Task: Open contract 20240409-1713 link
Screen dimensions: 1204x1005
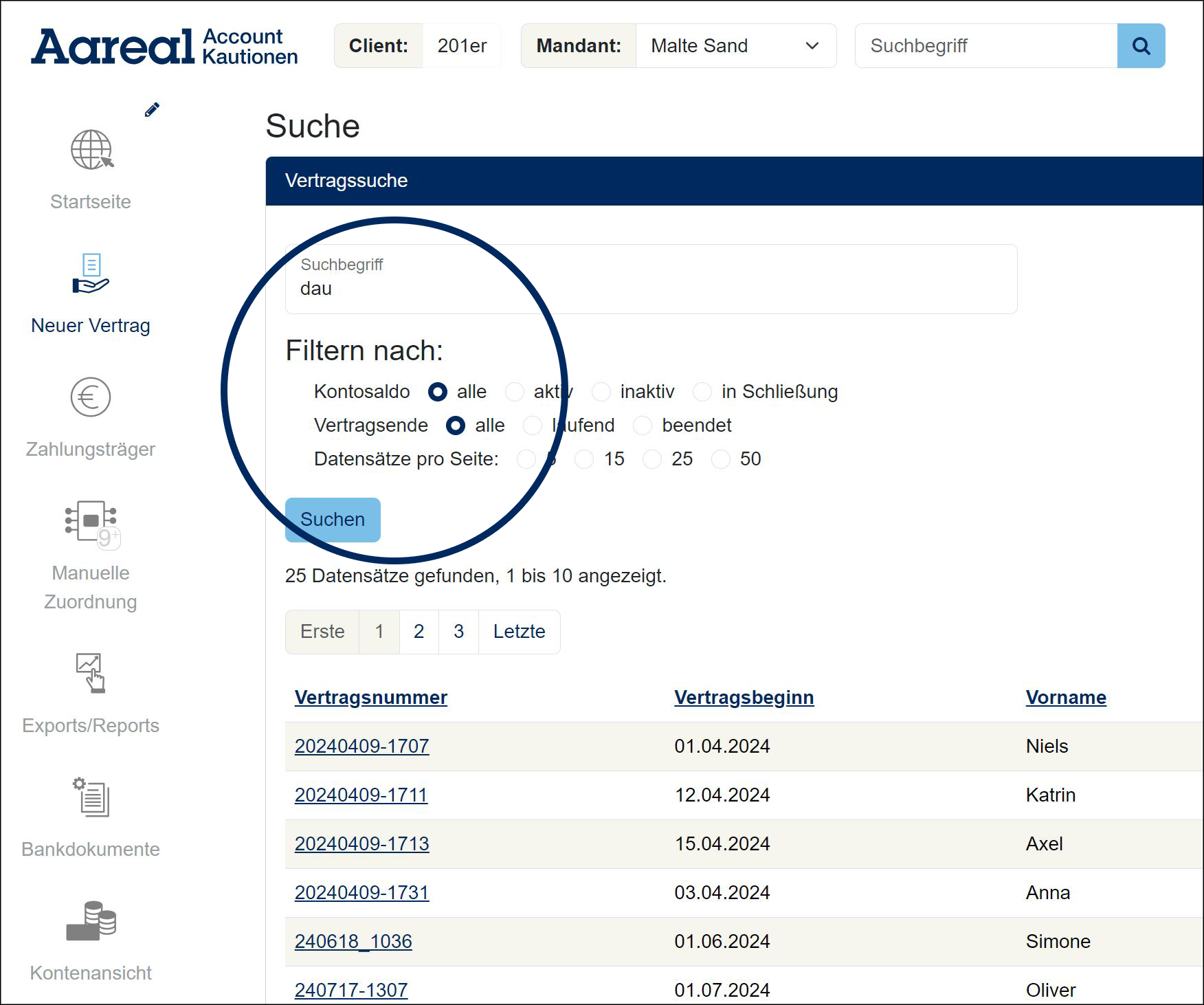Action: (x=361, y=843)
